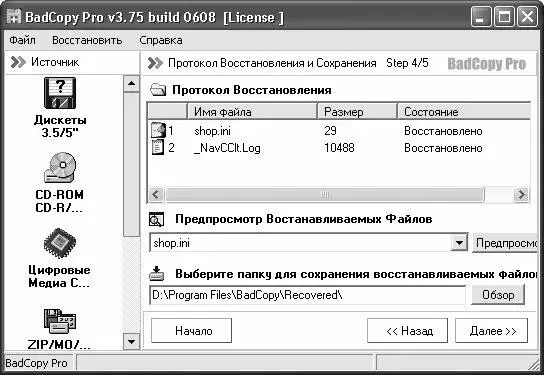Viewport: 544px width, 375px height.
Task: Click the double-arrow icon beside Протокол Восстановления и Сохранения
Action: point(155,63)
